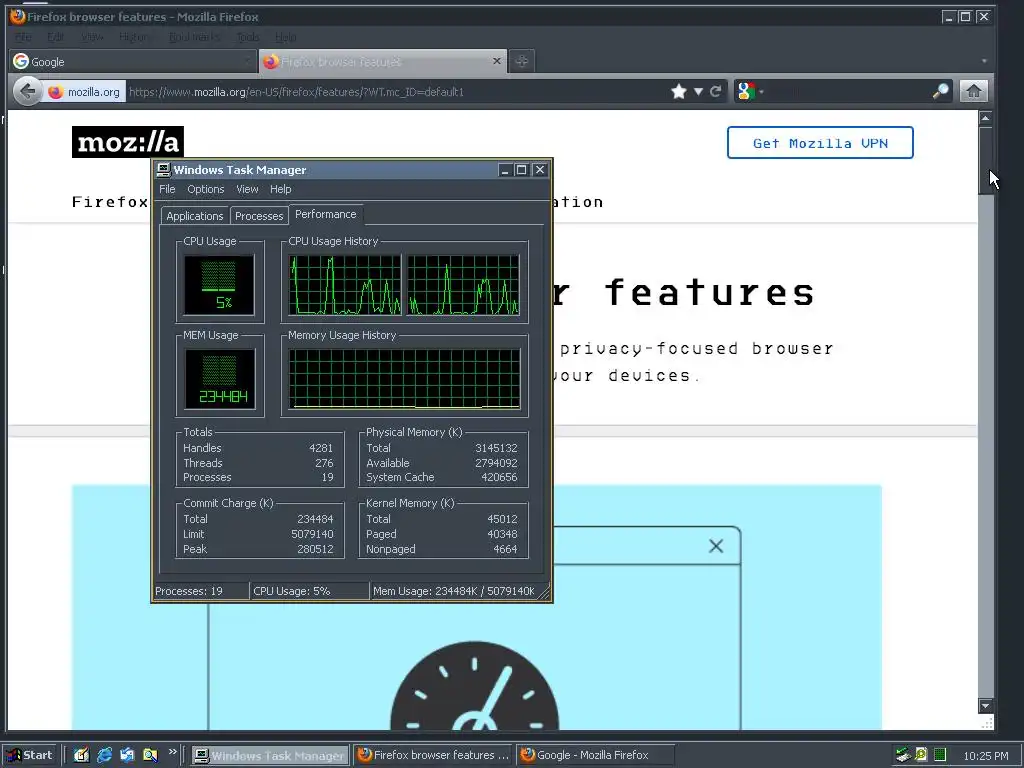Viewport: 1024px width, 768px height.
Task: Reload the page with refresh icon
Action: (x=716, y=91)
